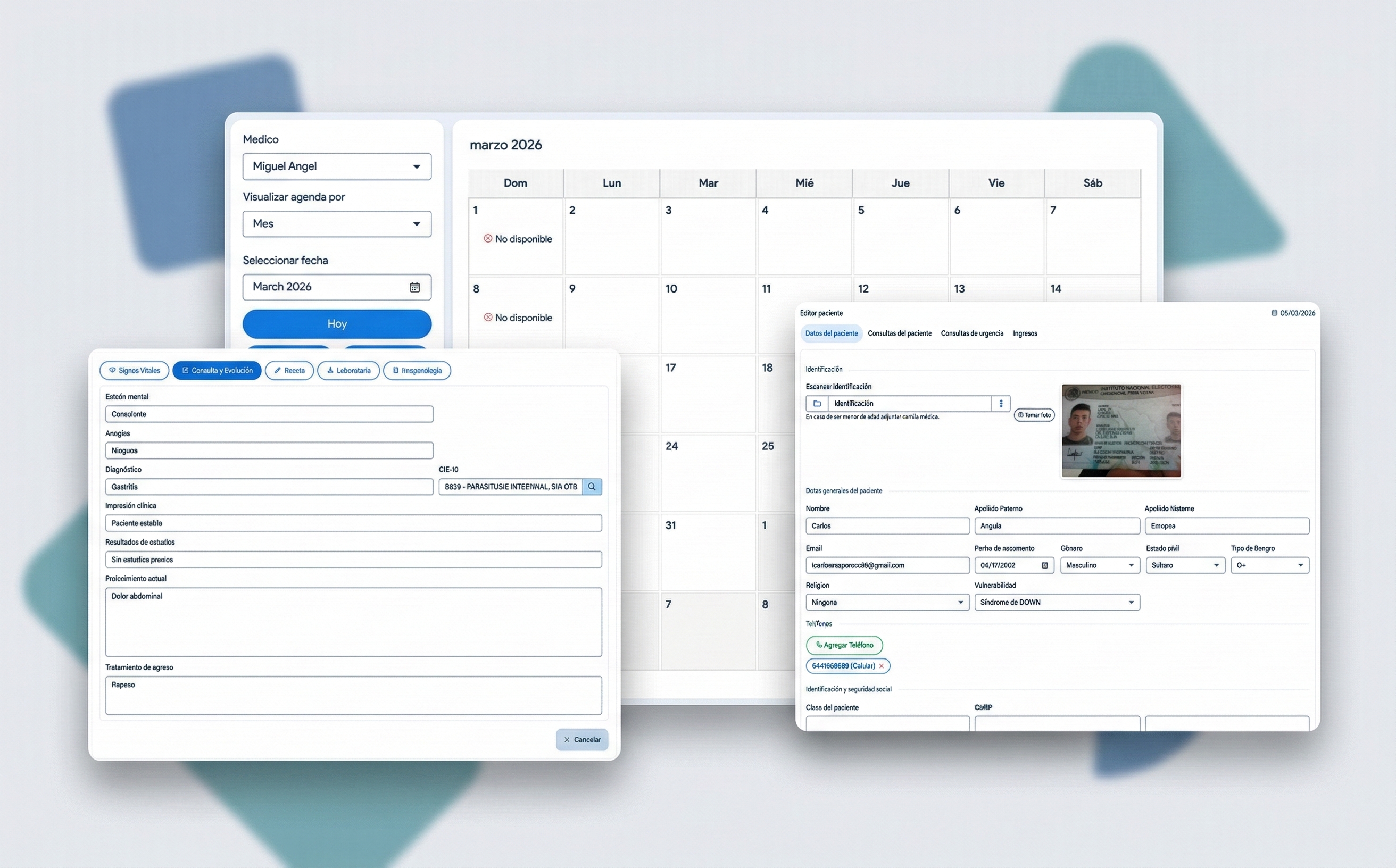
Task: Click the three-dot menu next to Identificación input
Action: pos(1000,404)
